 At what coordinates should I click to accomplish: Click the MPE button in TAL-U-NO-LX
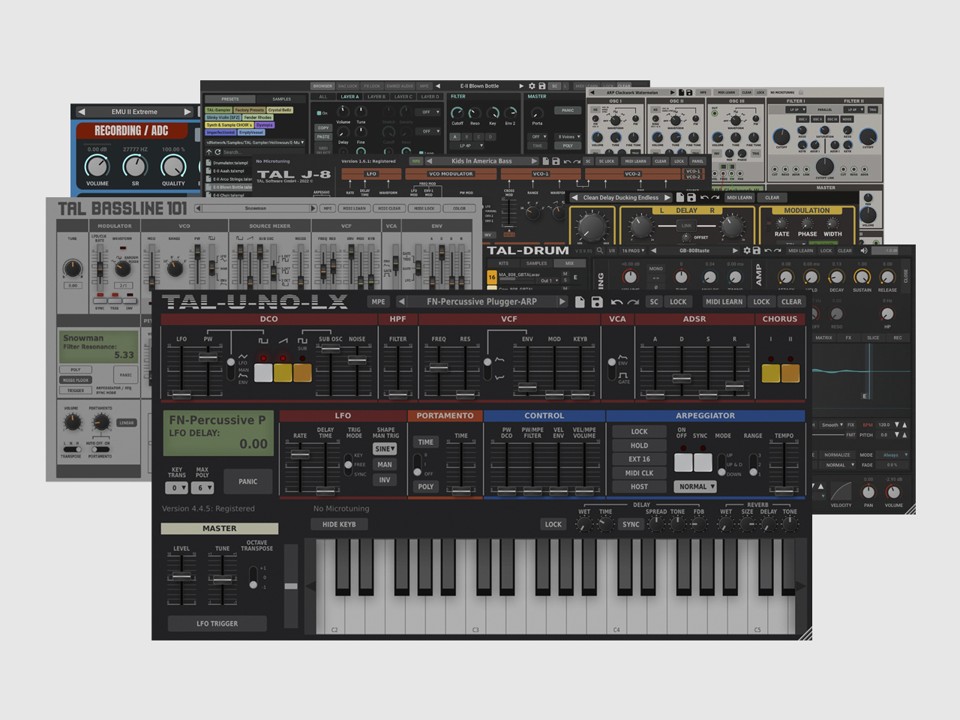click(x=378, y=302)
